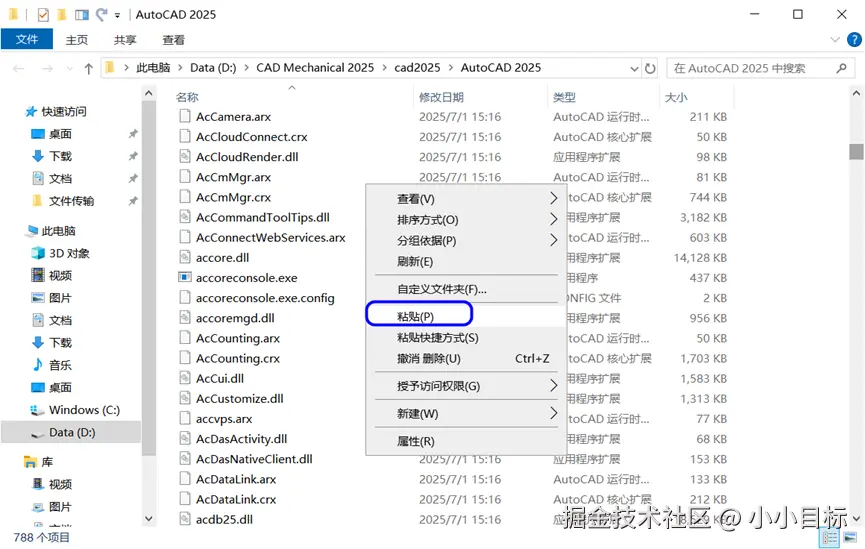Switch to the 查看 ribbon tab

(174, 40)
